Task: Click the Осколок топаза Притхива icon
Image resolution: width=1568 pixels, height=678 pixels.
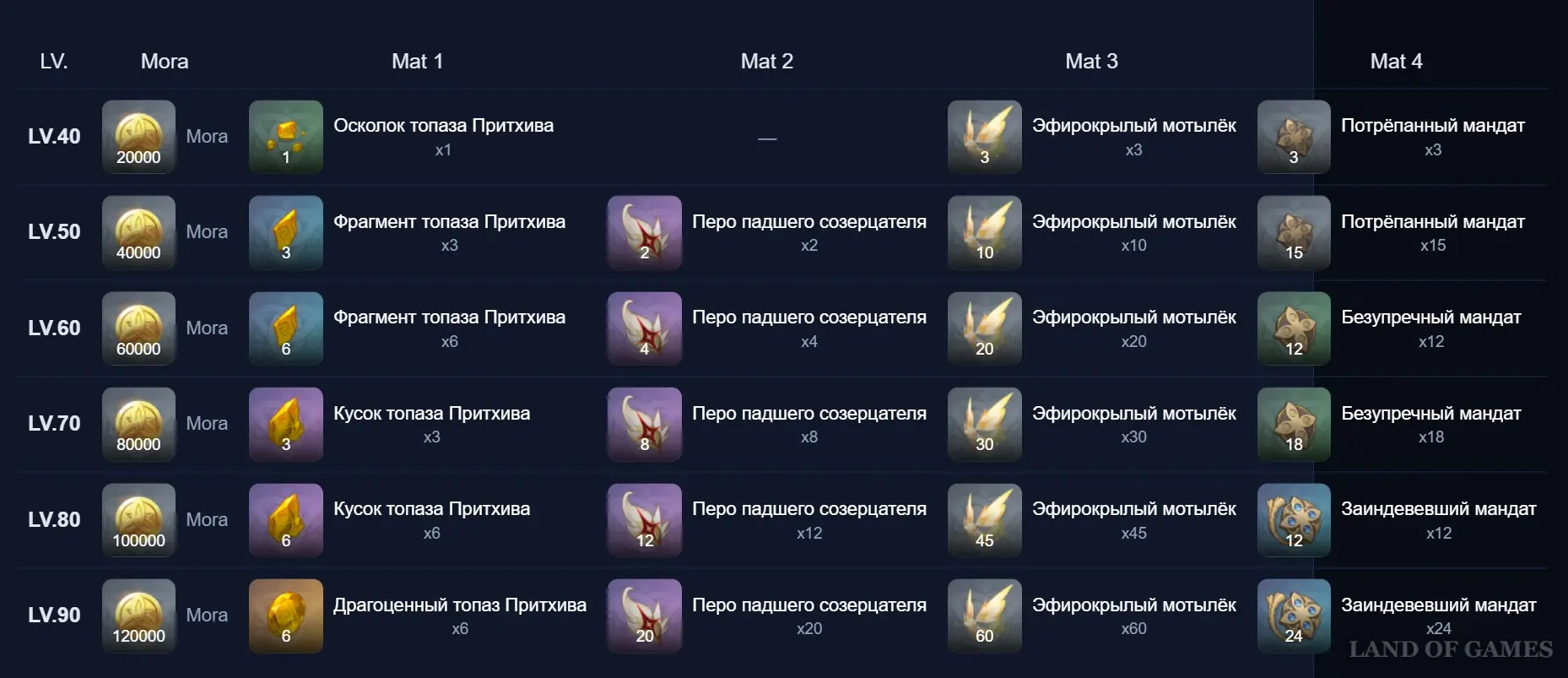Action: [x=285, y=137]
